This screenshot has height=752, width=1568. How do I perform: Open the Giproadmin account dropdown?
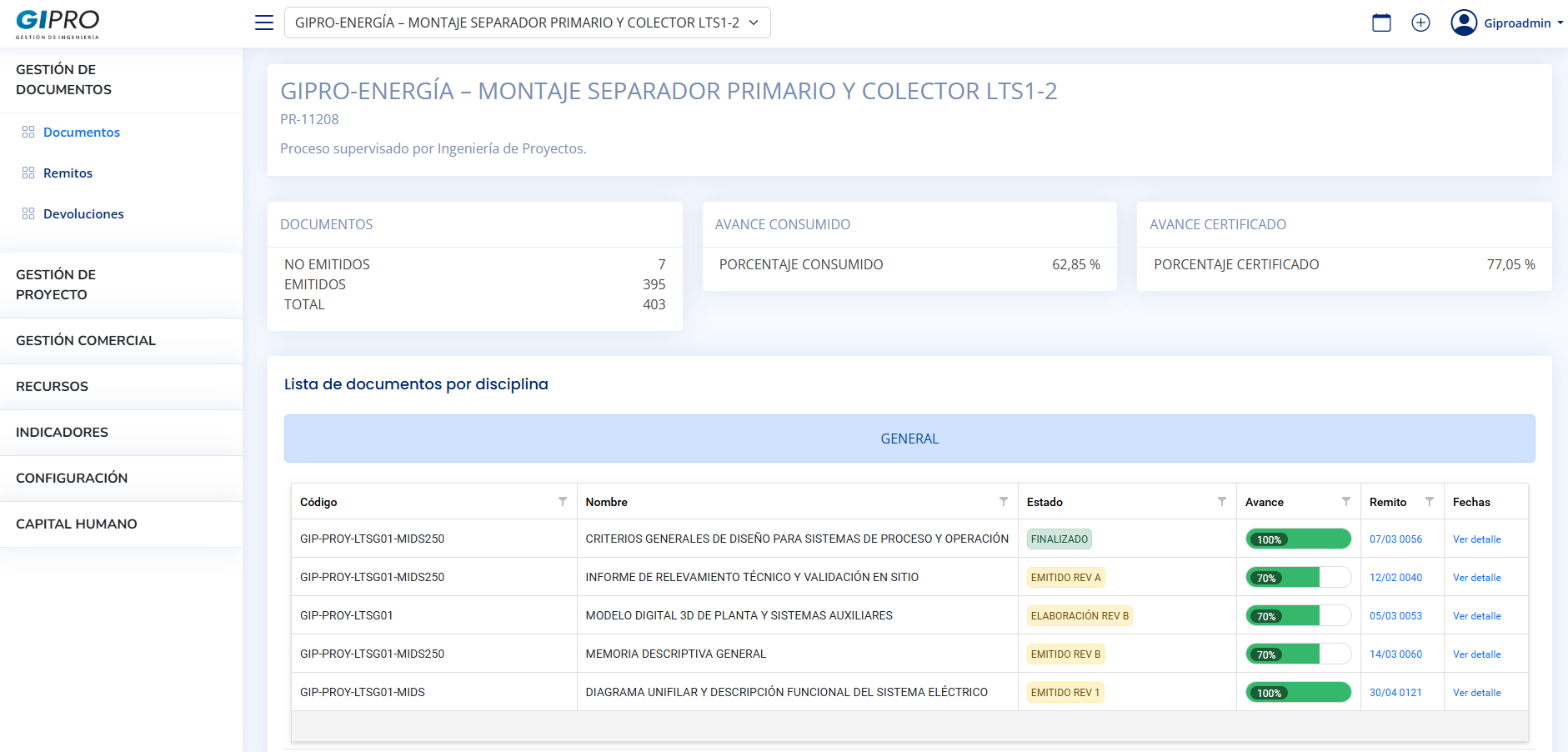click(1524, 23)
